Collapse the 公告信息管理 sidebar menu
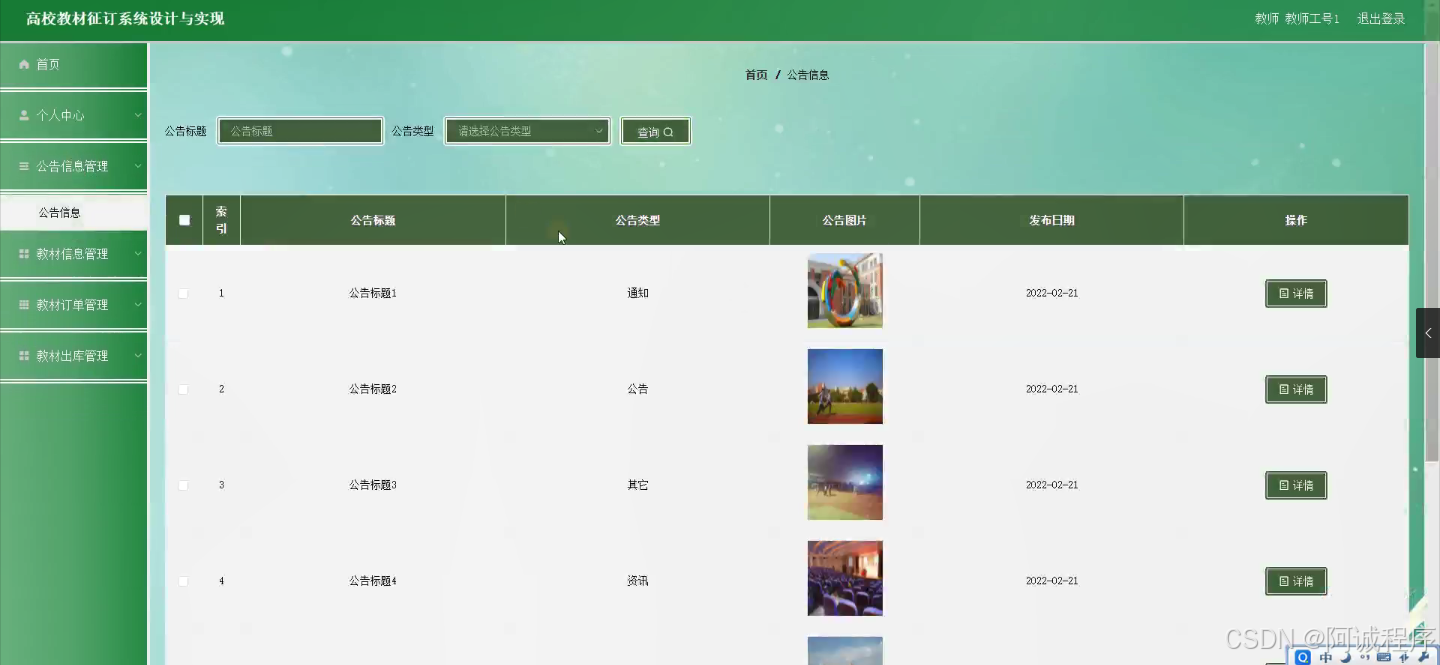The width and height of the screenshot is (1440, 665). 73,166
